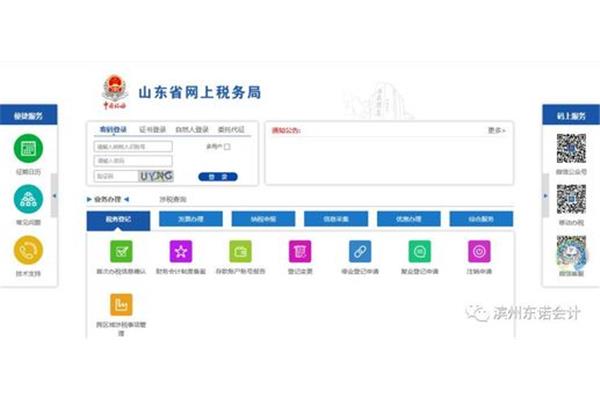
Task: Open the green chat-bubble 复业登记申请 icon
Action: [x=420, y=251]
